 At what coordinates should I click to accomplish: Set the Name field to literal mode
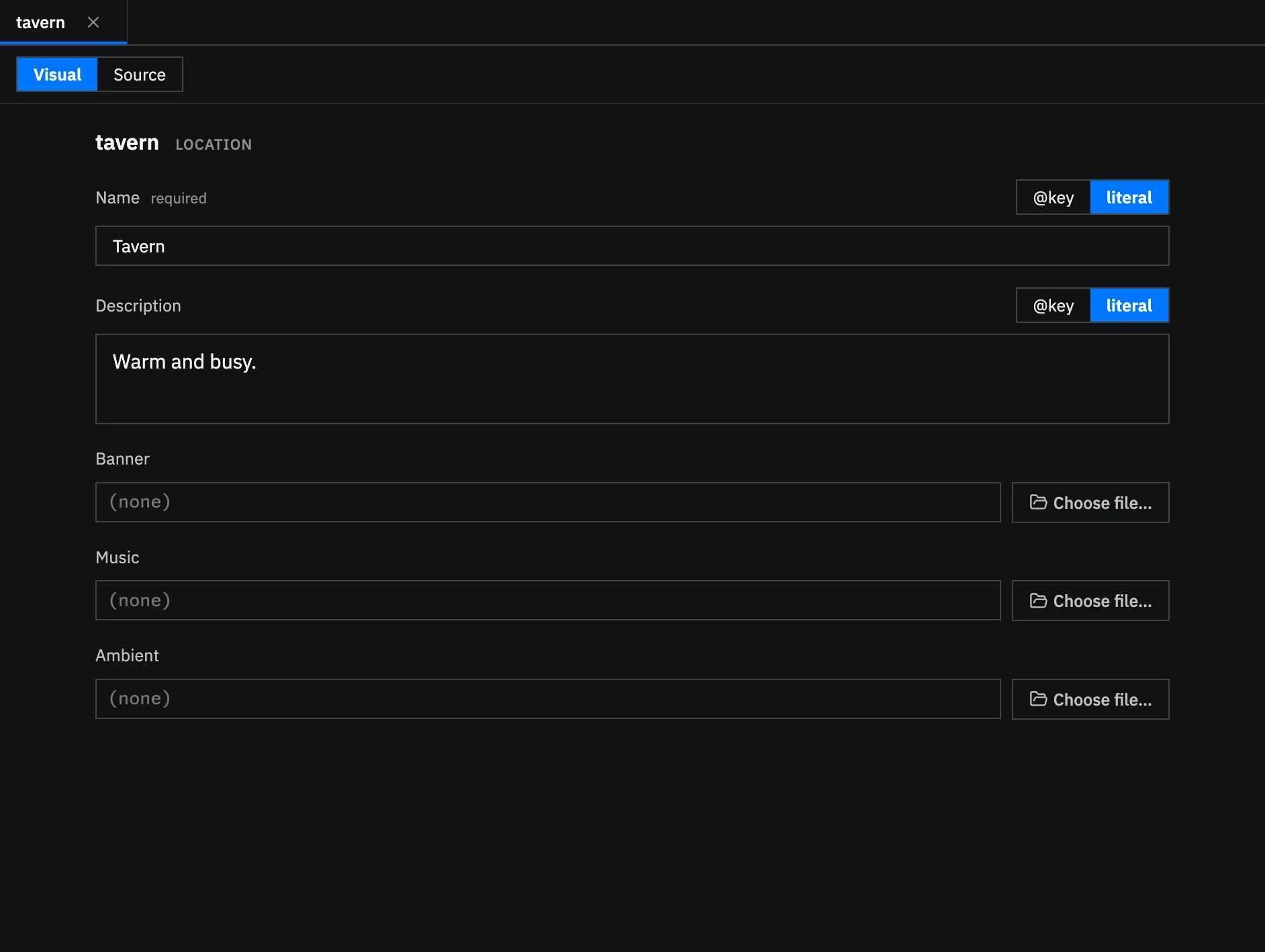pyautogui.click(x=1129, y=197)
